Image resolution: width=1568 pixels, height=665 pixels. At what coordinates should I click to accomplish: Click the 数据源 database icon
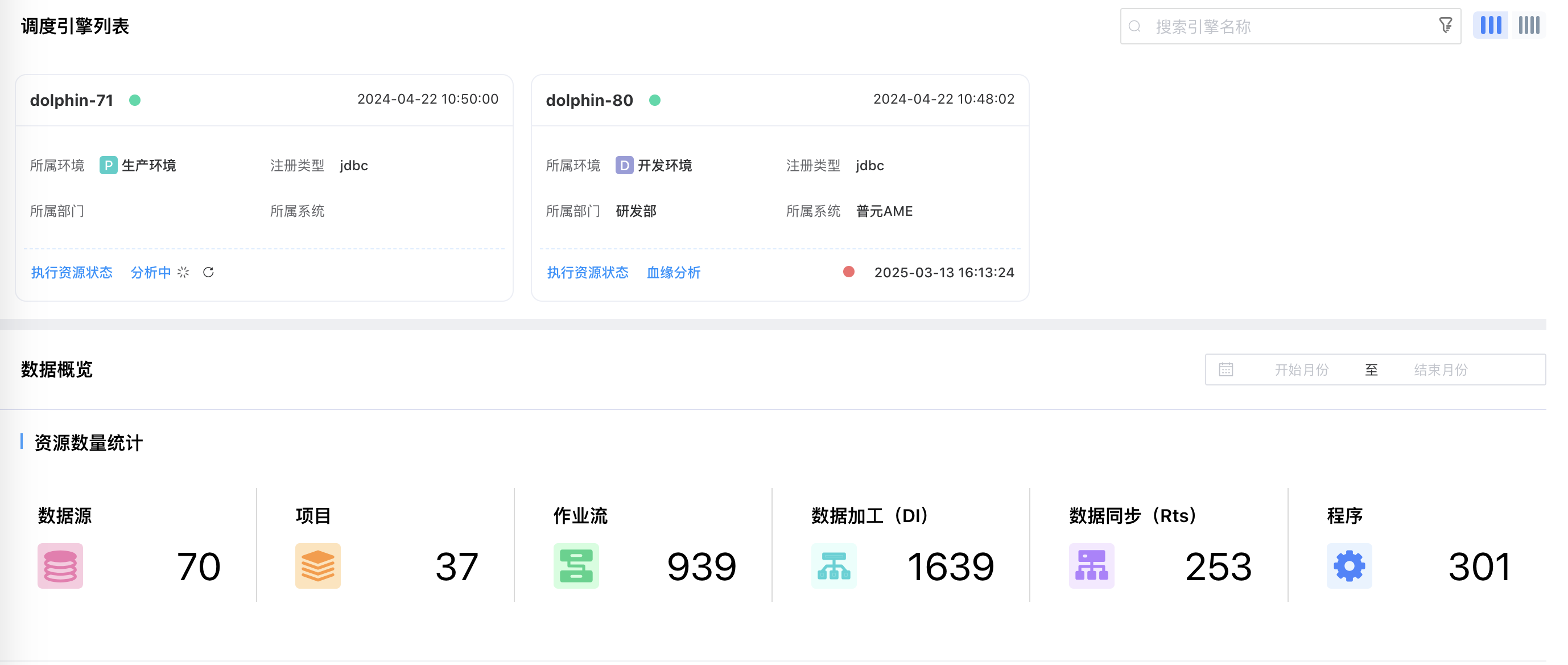(x=60, y=566)
